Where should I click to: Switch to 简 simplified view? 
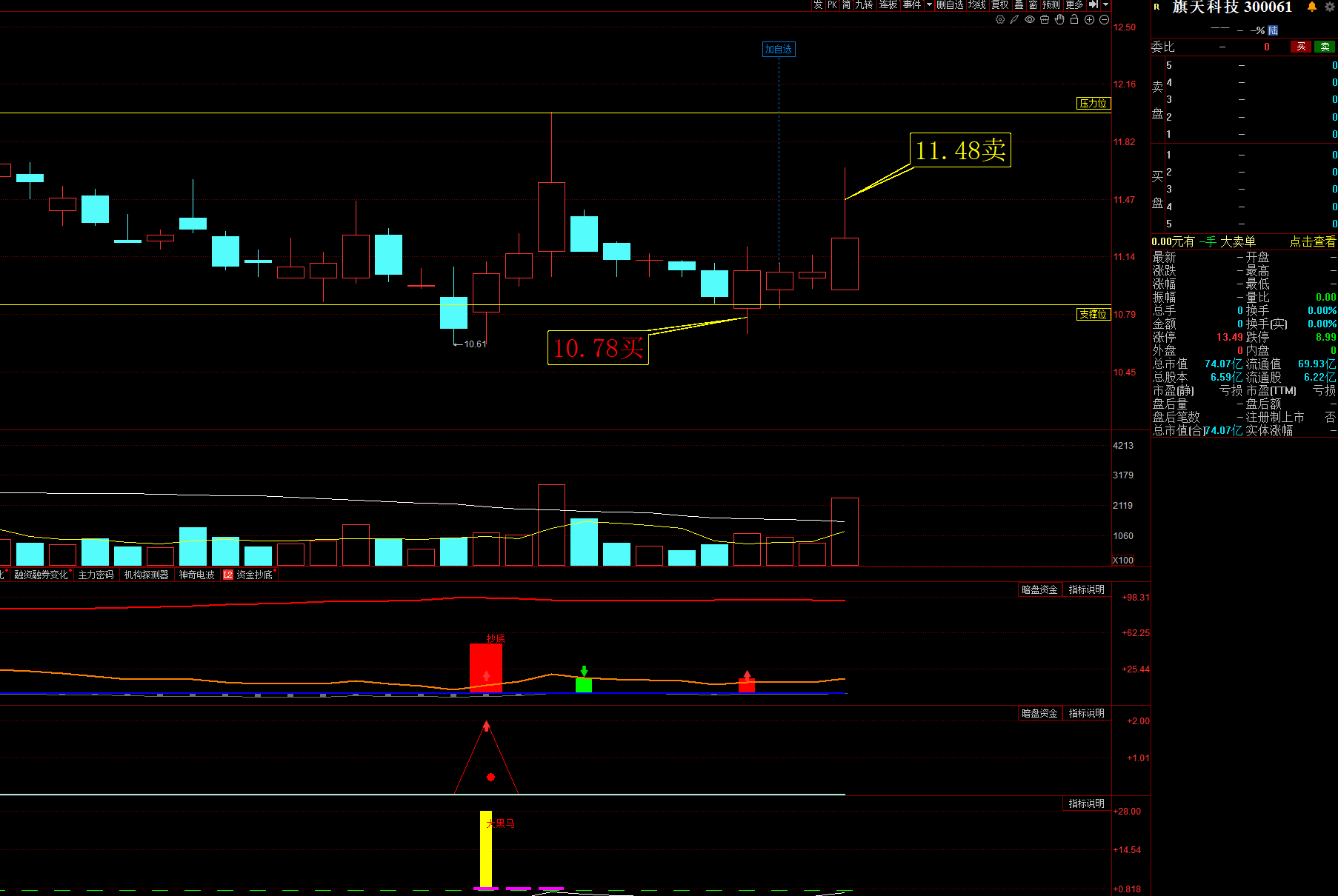coord(846,4)
